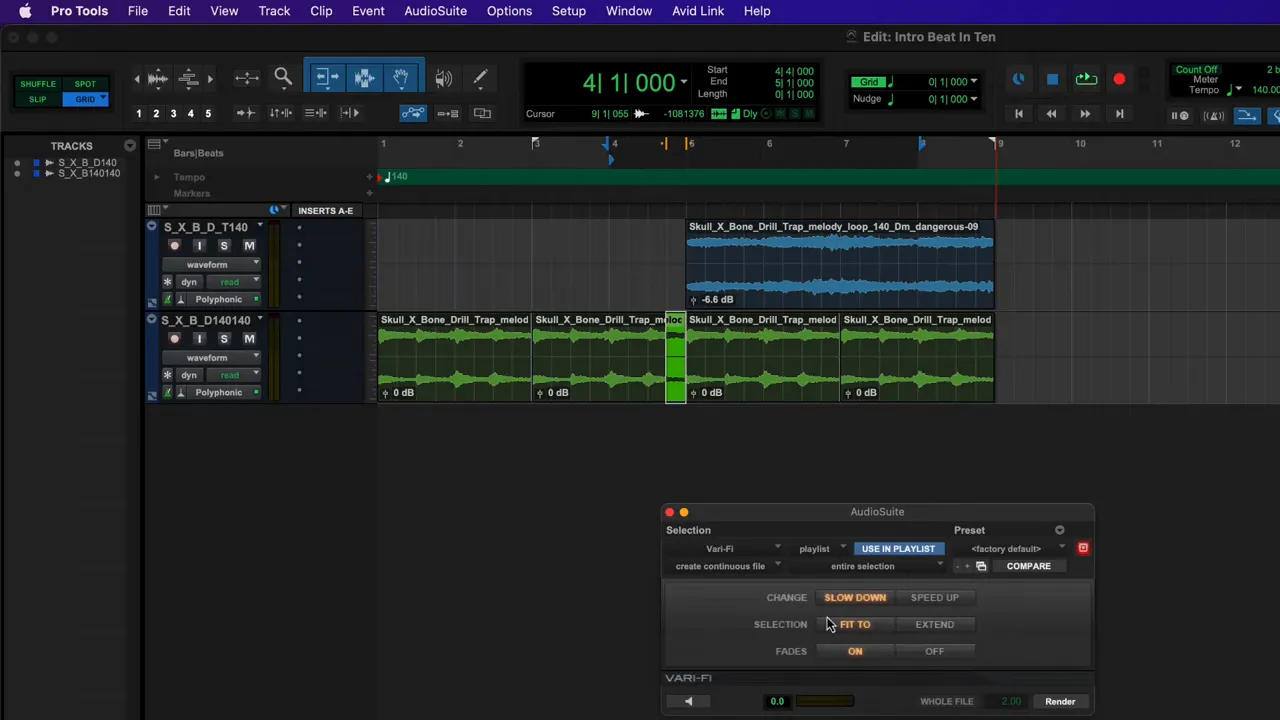Click the SPEED UP button

(934, 597)
